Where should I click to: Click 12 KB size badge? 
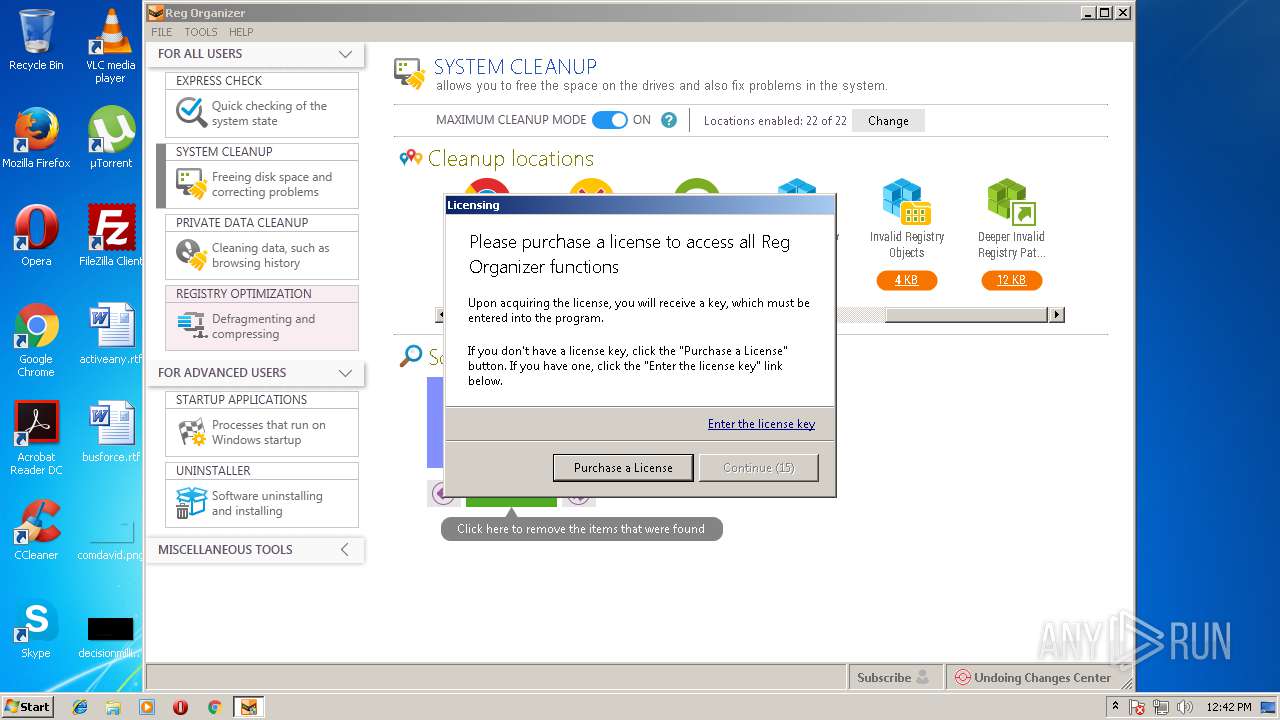click(1011, 280)
